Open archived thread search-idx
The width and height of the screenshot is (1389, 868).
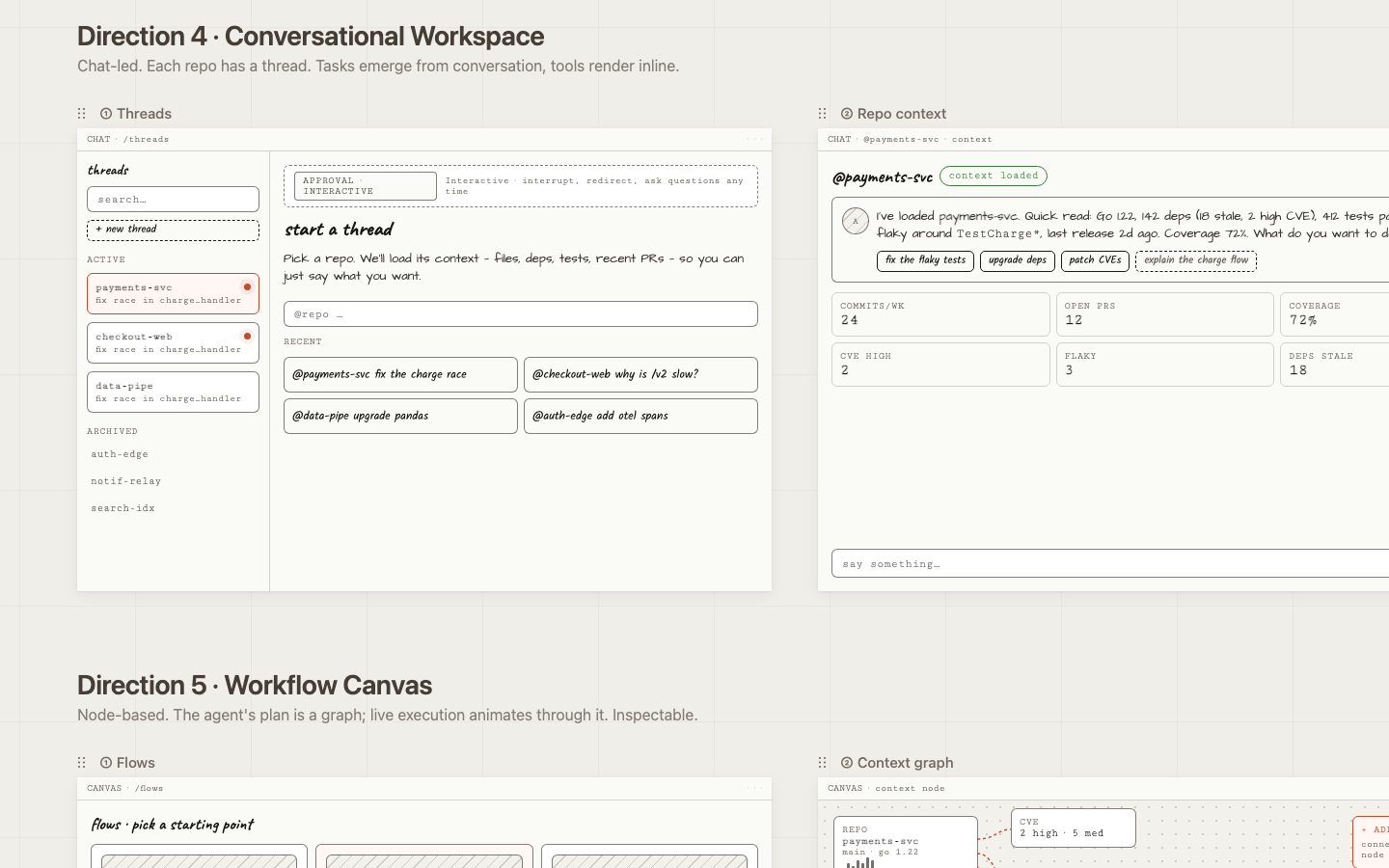pos(123,508)
